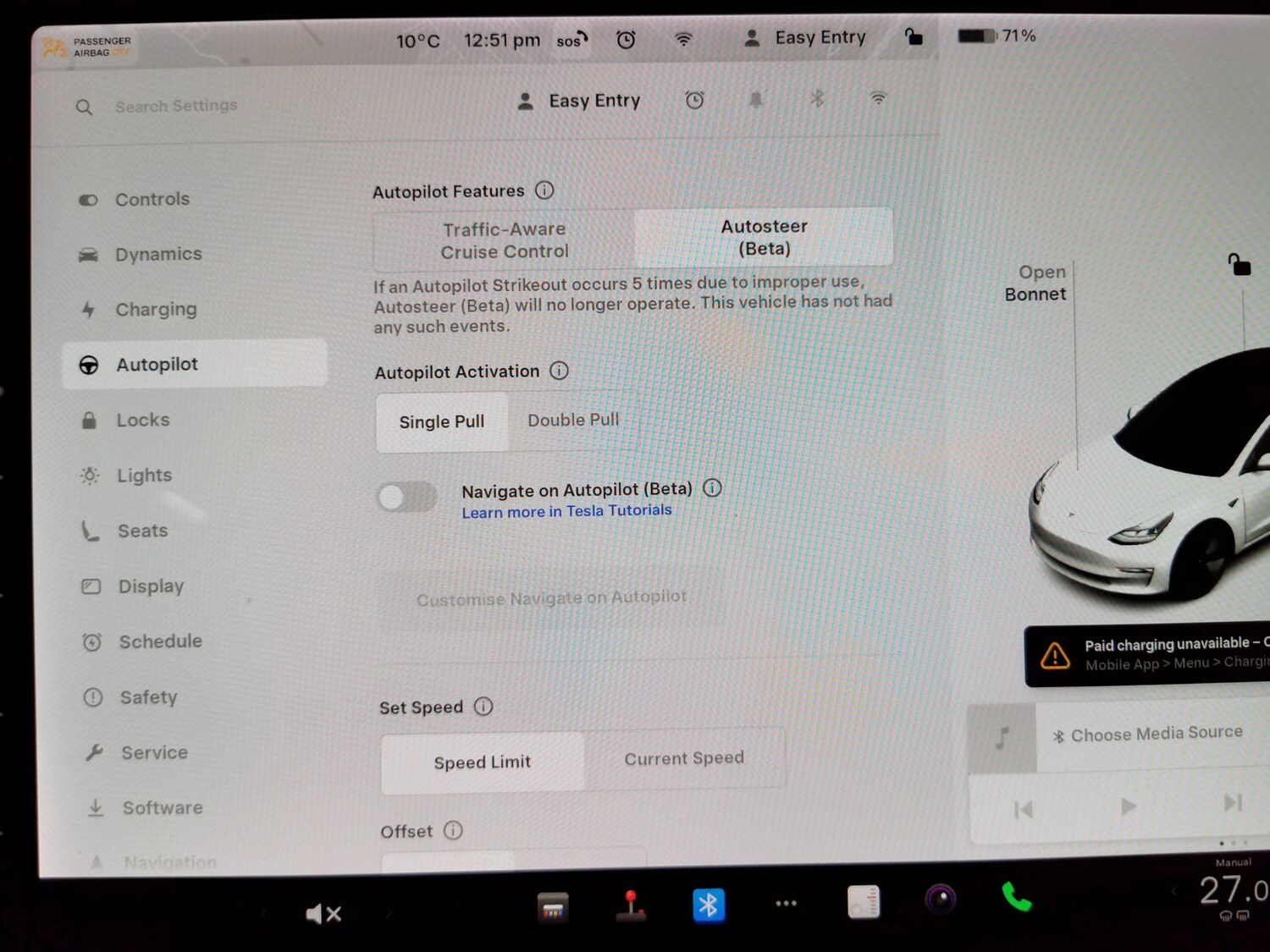
Task: Open the Charging settings section
Action: (x=157, y=309)
